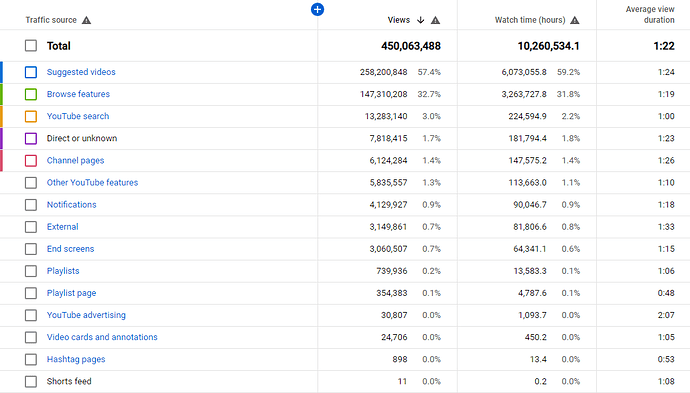Open the YouTube search traffic link
The height and width of the screenshot is (393, 690).
(x=78, y=116)
